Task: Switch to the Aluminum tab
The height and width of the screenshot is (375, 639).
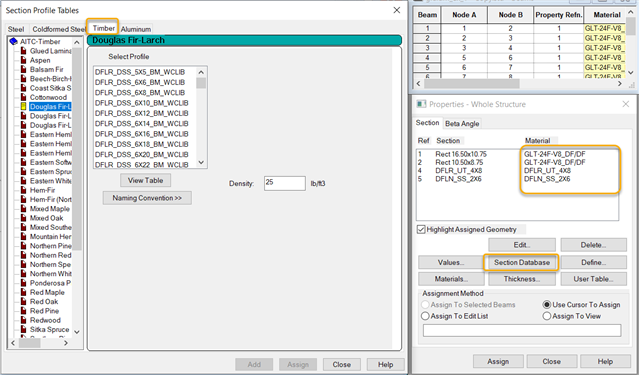Action: pyautogui.click(x=136, y=29)
